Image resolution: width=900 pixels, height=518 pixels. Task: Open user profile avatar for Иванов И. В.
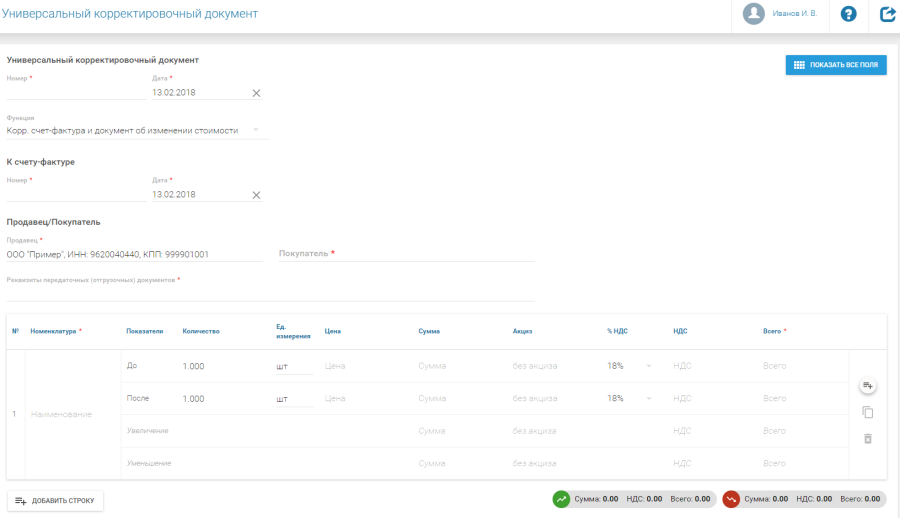[753, 14]
